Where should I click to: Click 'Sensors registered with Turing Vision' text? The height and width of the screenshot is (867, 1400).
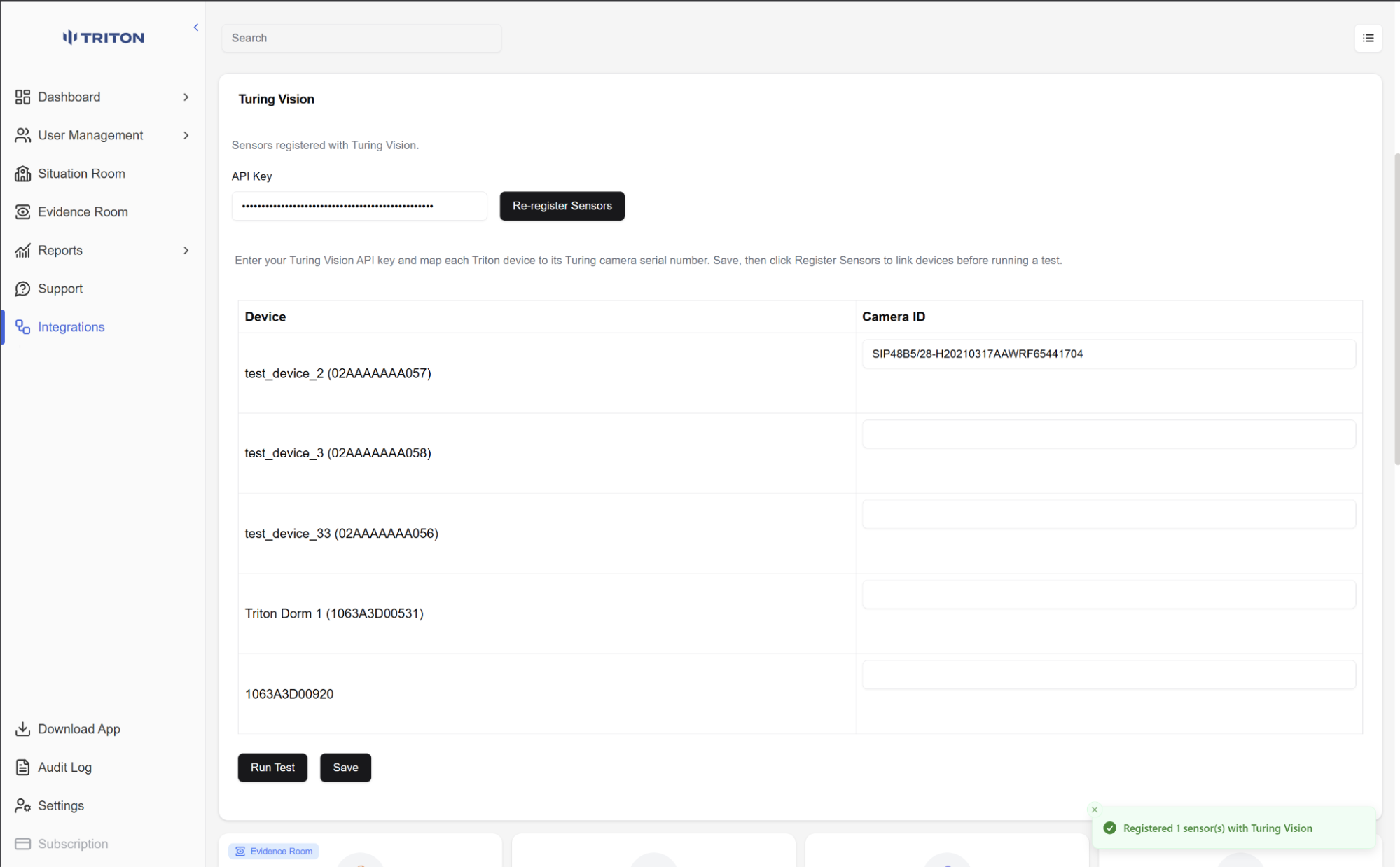coord(325,145)
